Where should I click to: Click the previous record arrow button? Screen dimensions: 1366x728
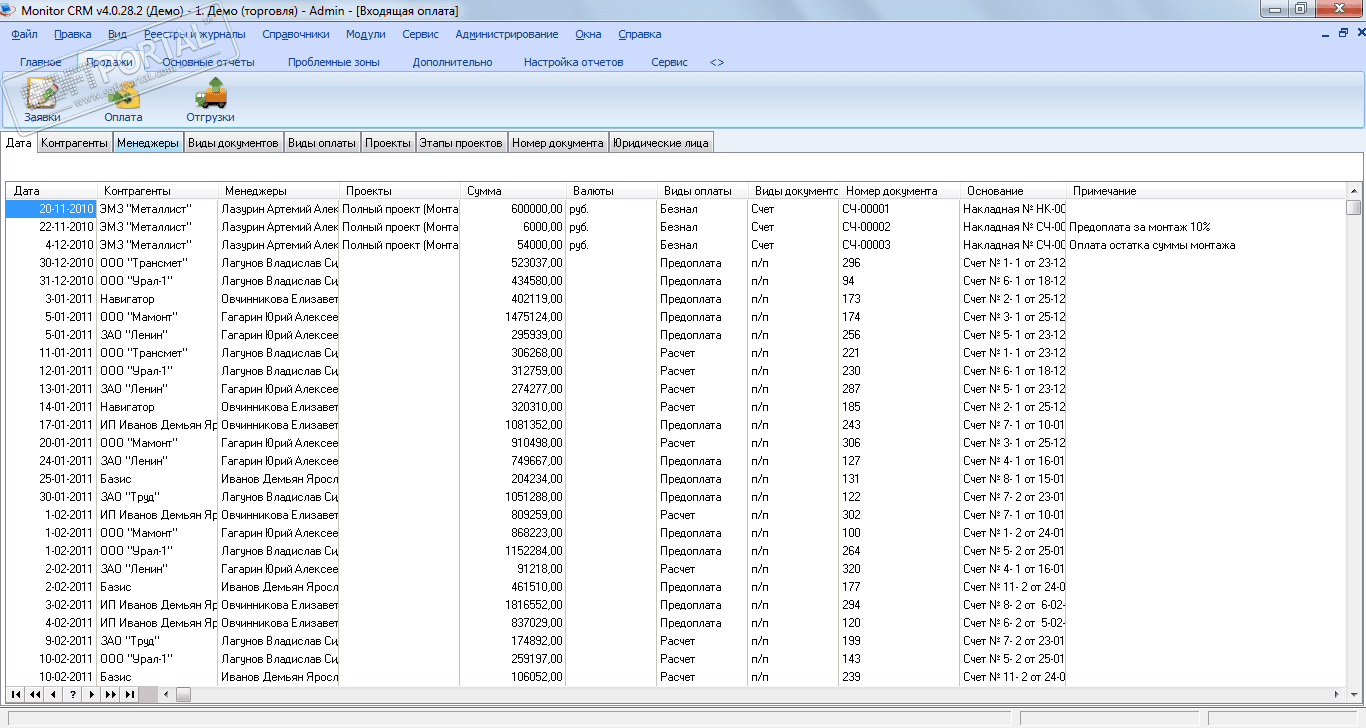click(x=53, y=694)
